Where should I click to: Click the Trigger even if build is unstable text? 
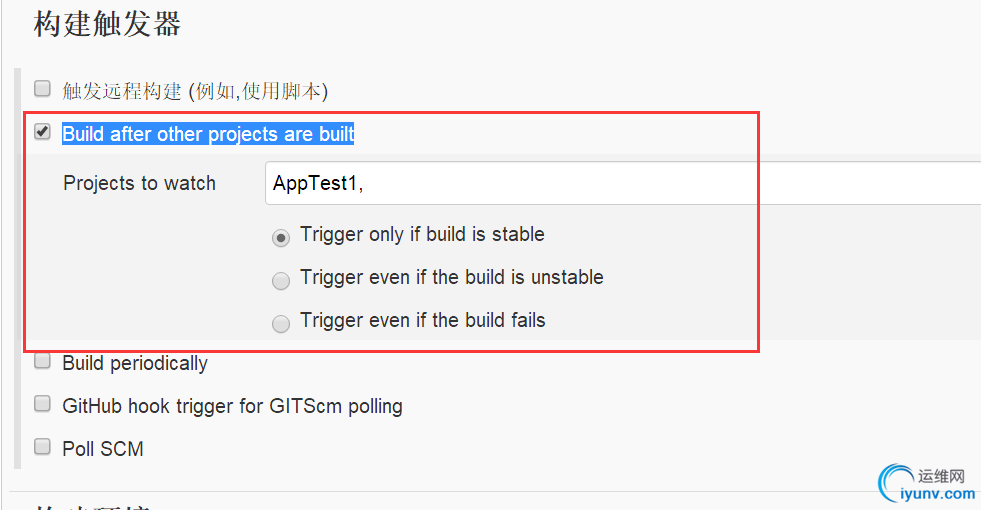(451, 277)
